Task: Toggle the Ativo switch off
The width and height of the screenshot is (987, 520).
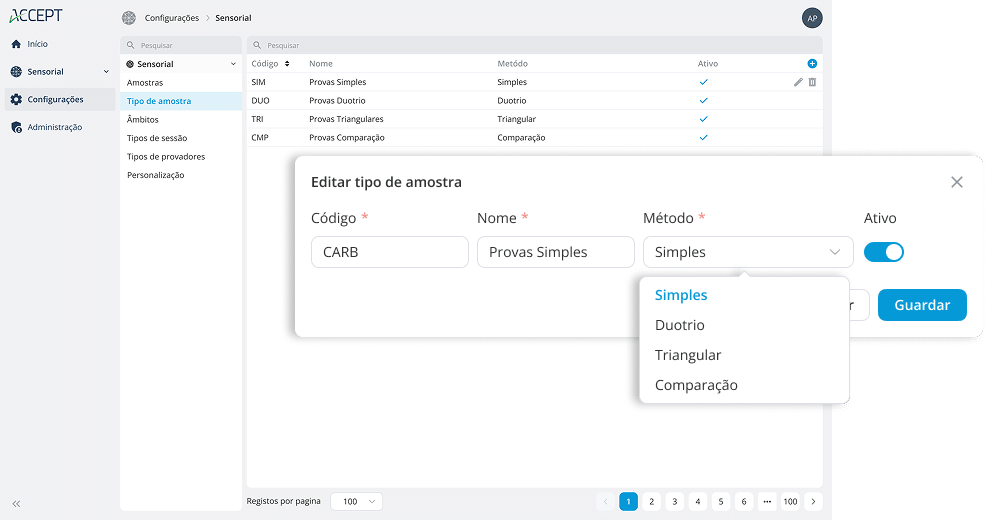Action: coord(883,252)
